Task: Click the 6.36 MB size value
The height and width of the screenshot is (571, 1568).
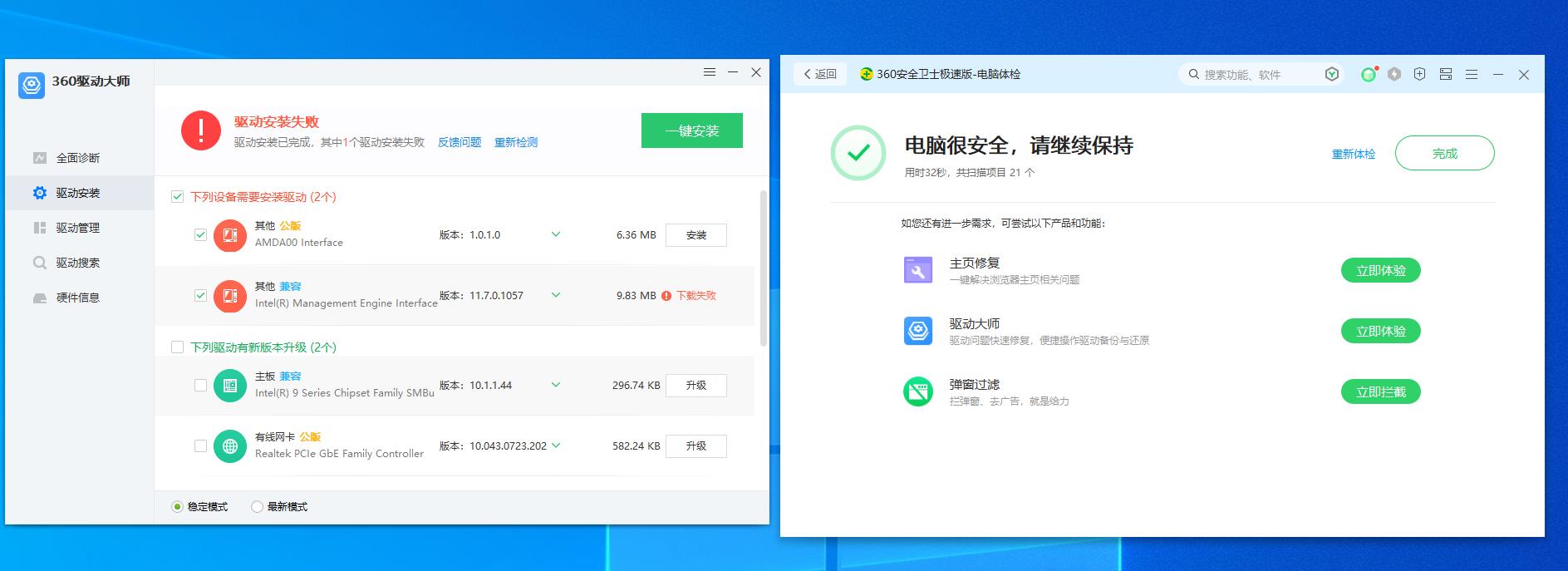Action: [637, 235]
